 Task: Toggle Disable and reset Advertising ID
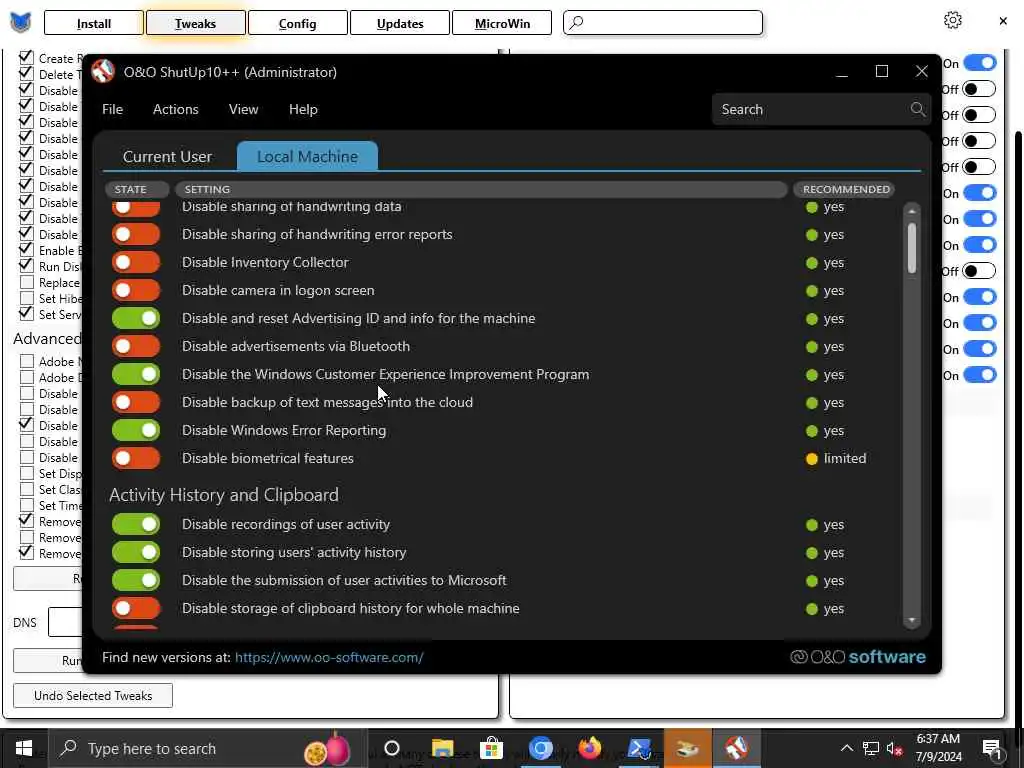pyautogui.click(x=136, y=319)
